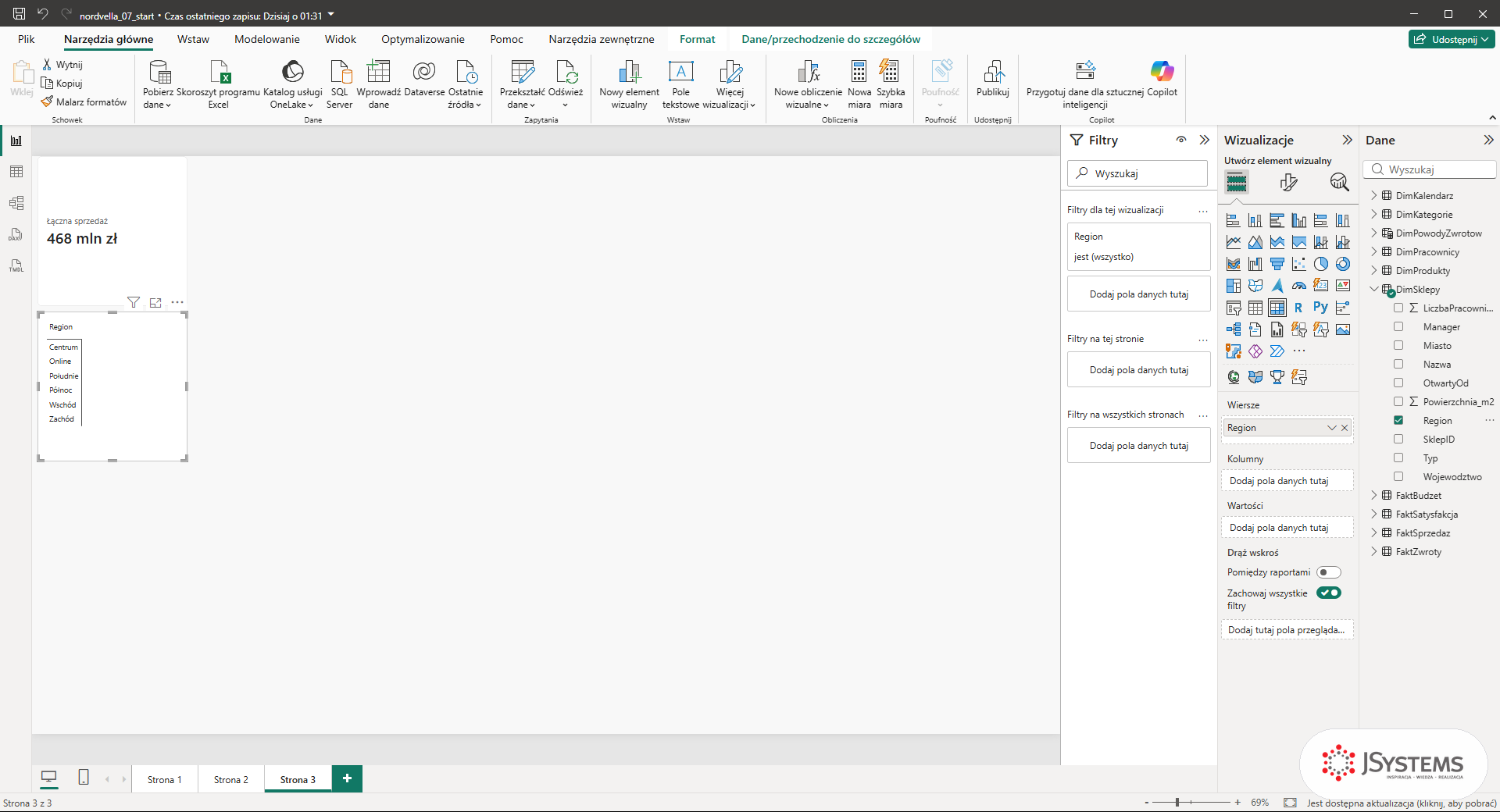Expand the DimKalendarz table
This screenshot has height=812, width=1500.
click(1374, 196)
